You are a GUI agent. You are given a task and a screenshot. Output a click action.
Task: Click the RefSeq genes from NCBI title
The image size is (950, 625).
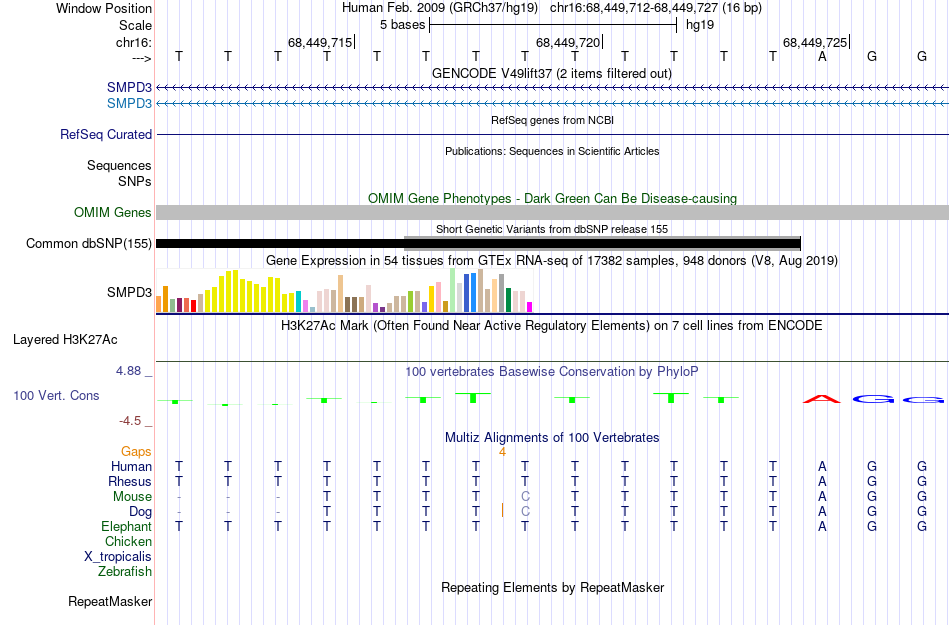coord(553,120)
